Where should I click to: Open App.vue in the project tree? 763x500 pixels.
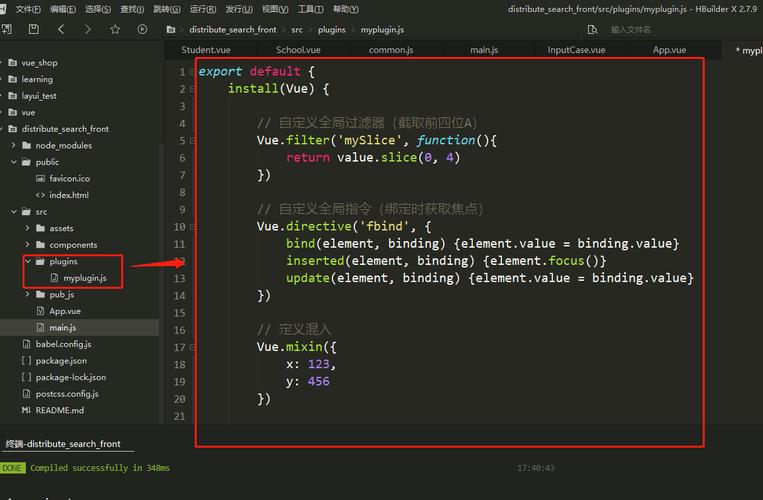coord(65,311)
